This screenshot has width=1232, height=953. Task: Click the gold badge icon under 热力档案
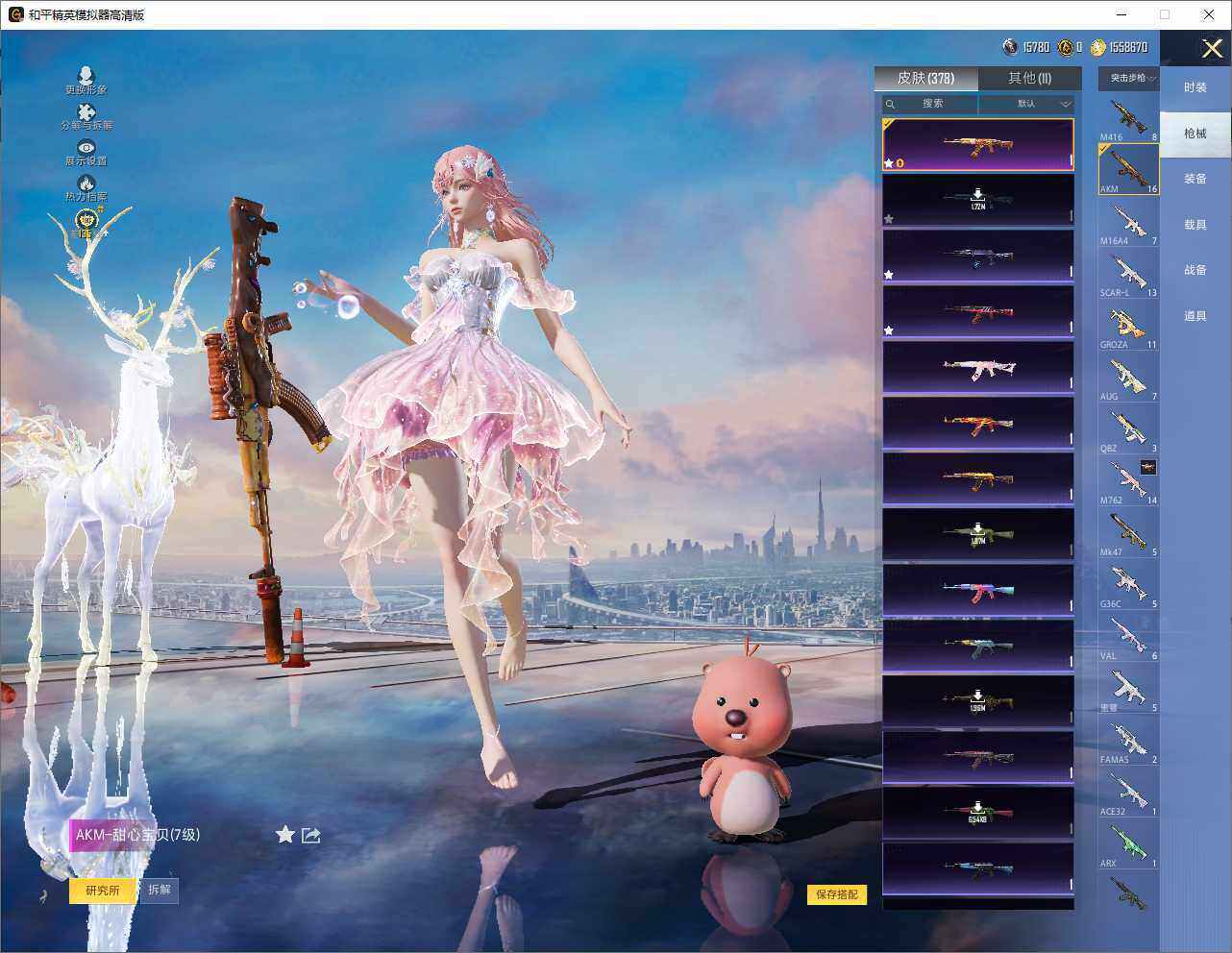(x=86, y=222)
